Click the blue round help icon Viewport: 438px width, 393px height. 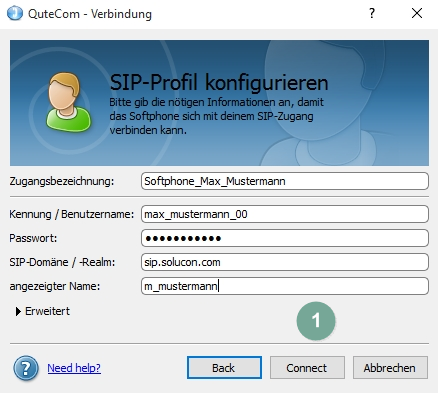point(26,368)
